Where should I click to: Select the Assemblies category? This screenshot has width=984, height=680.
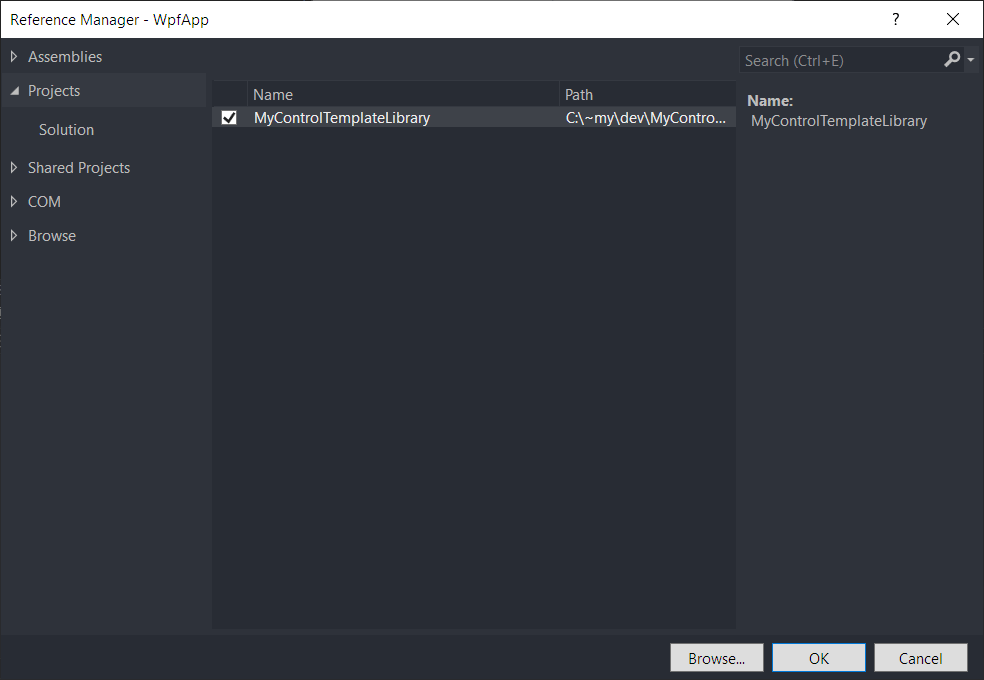[x=65, y=57]
